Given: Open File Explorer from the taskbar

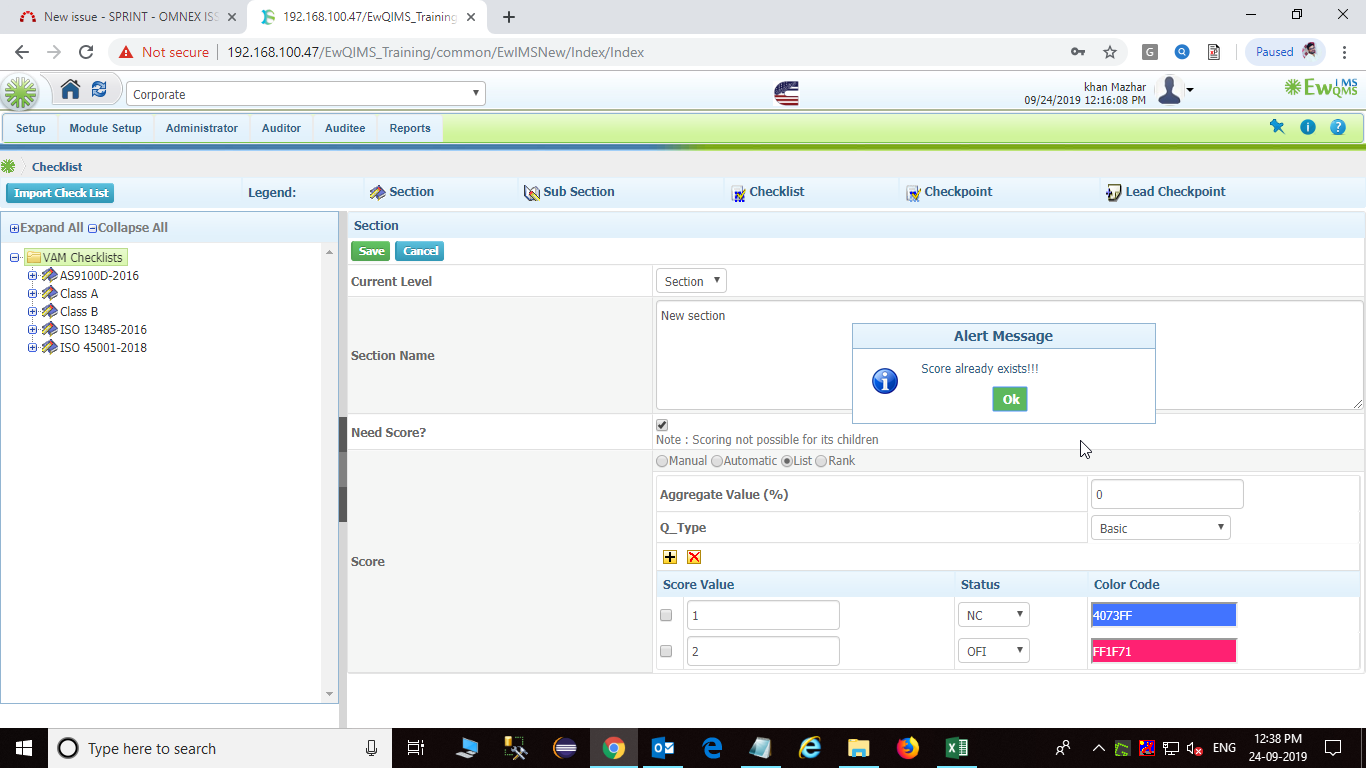Looking at the screenshot, I should 858,748.
